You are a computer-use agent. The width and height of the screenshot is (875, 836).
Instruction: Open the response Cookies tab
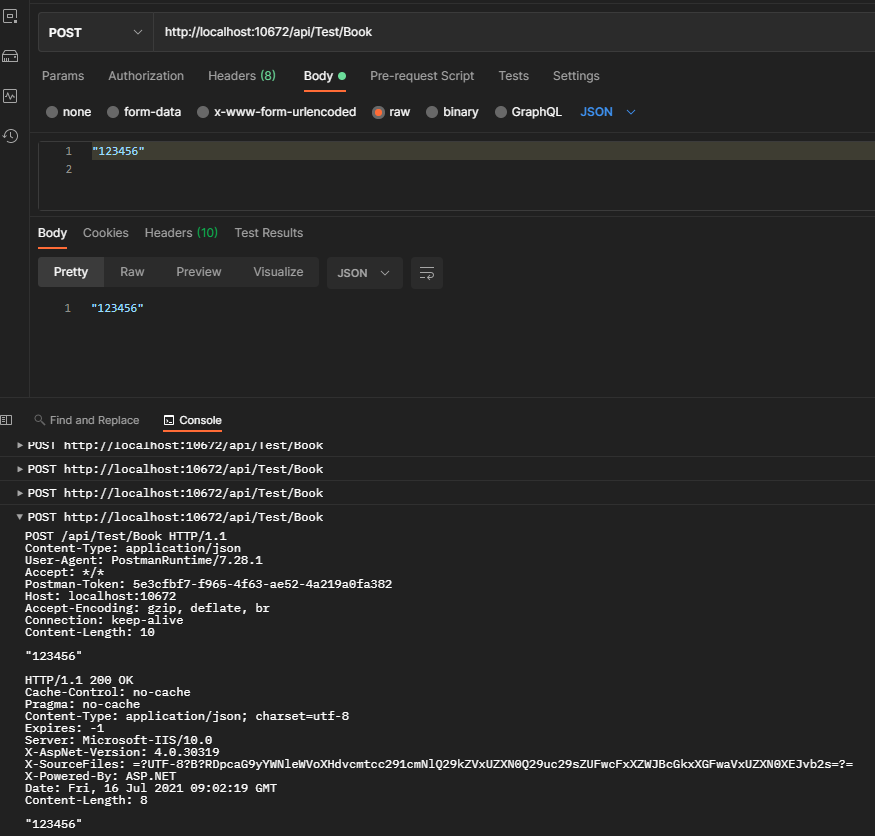pos(105,233)
